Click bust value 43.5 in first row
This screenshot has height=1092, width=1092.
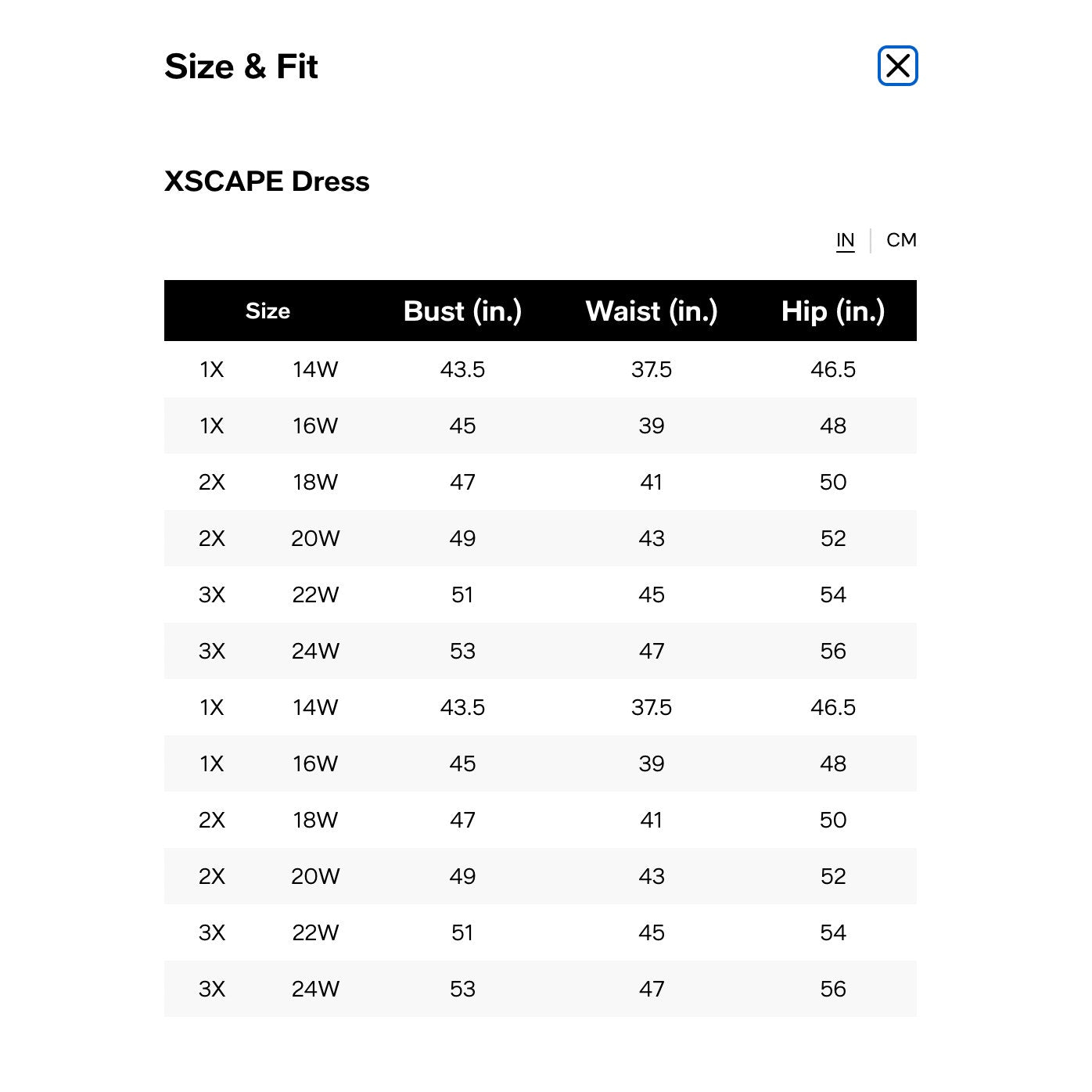point(462,369)
